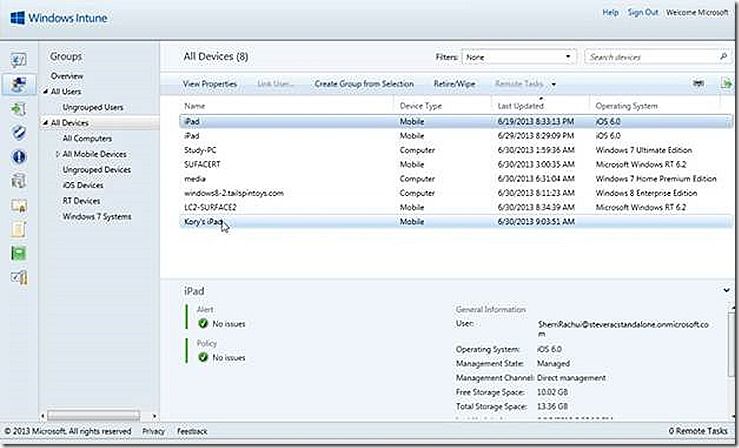Open the Endpoint Protection shield icon
The image size is (739, 448).
click(19, 133)
